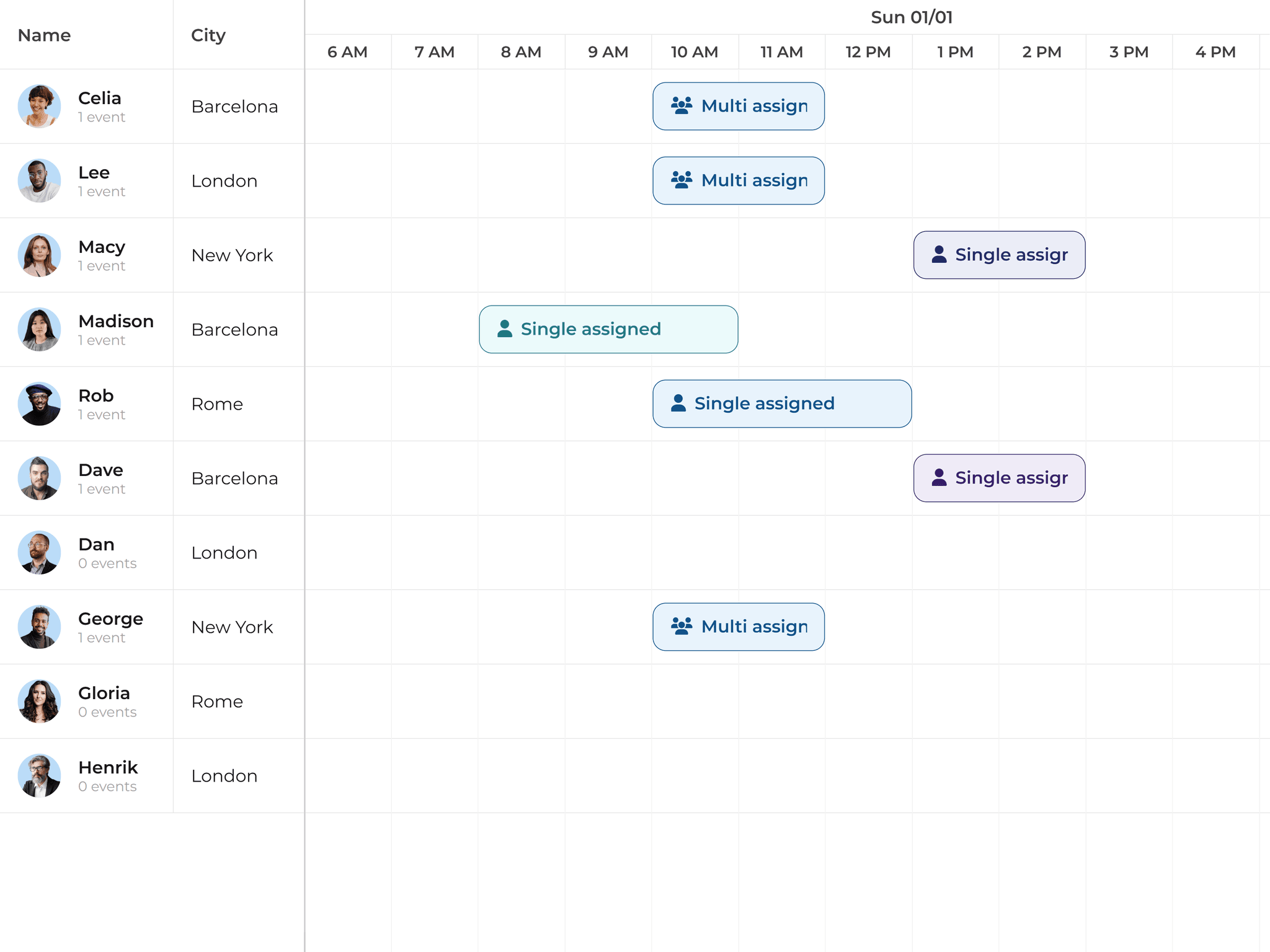The width and height of the screenshot is (1270, 952).
Task: Open Madison's Single assigned event
Action: [608, 329]
